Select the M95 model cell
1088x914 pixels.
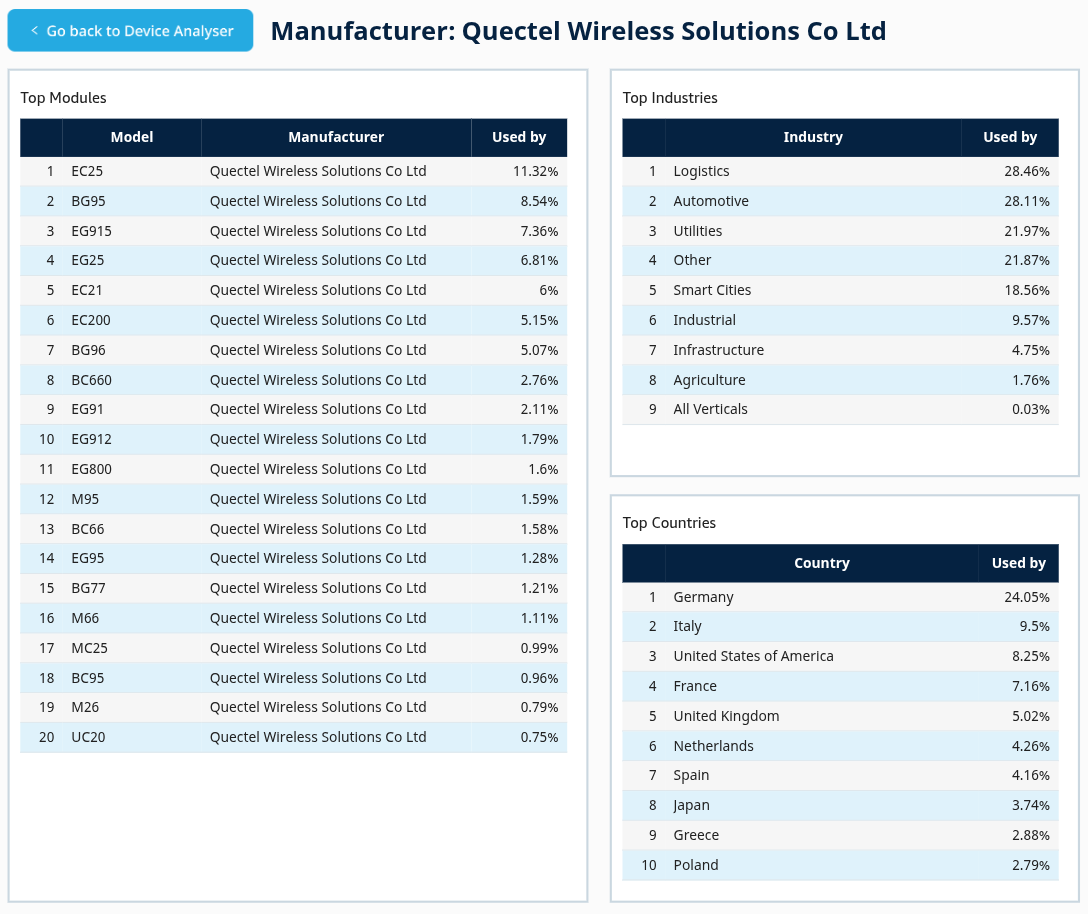click(x=132, y=499)
